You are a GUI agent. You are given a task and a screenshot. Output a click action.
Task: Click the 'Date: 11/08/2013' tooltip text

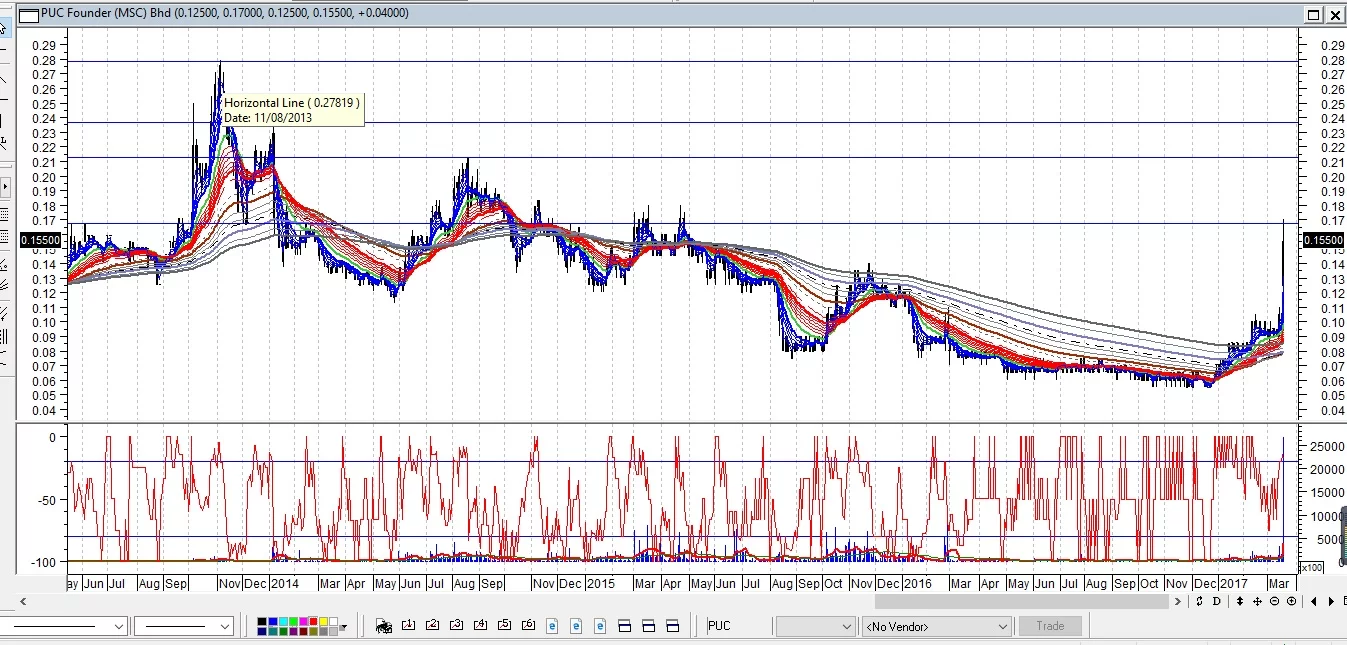click(x=269, y=117)
